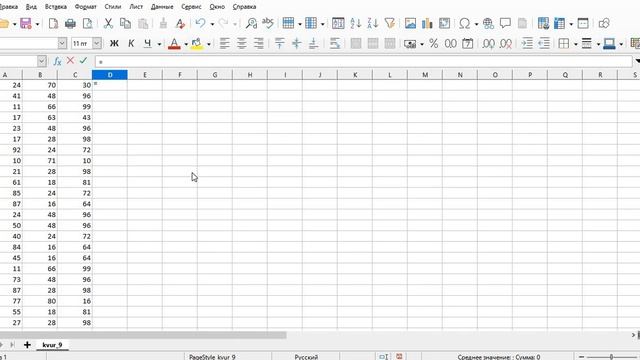Click Align Left icon

(x=224, y=43)
